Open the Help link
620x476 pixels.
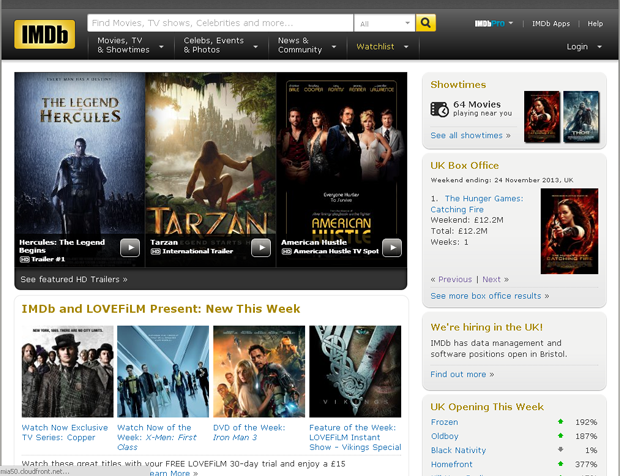point(595,23)
